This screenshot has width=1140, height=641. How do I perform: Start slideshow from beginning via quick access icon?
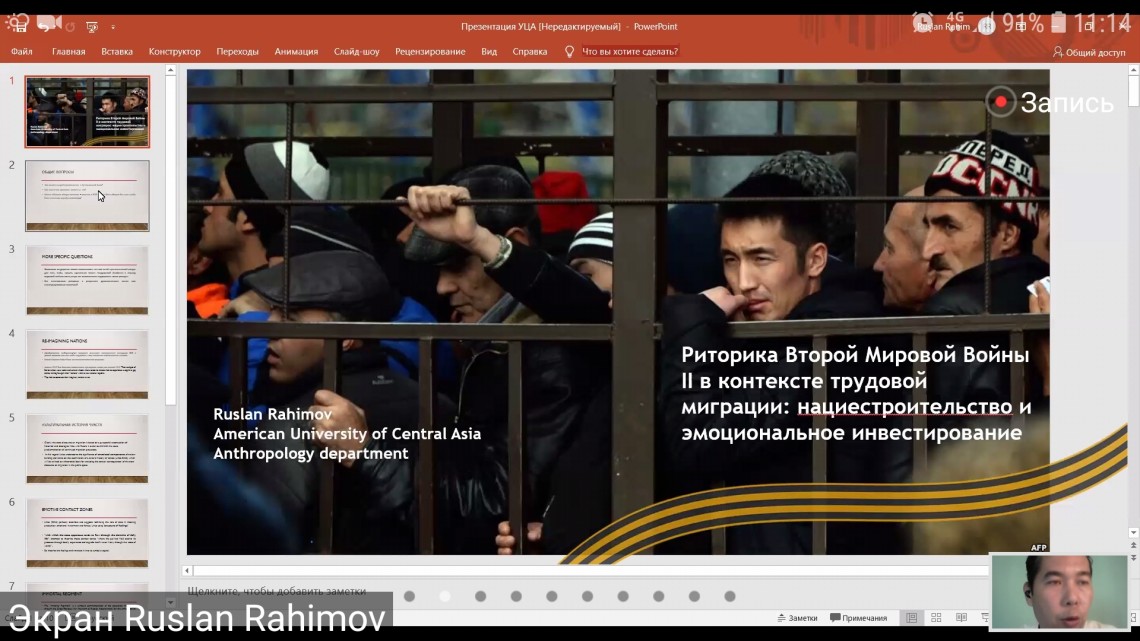pyautogui.click(x=93, y=26)
